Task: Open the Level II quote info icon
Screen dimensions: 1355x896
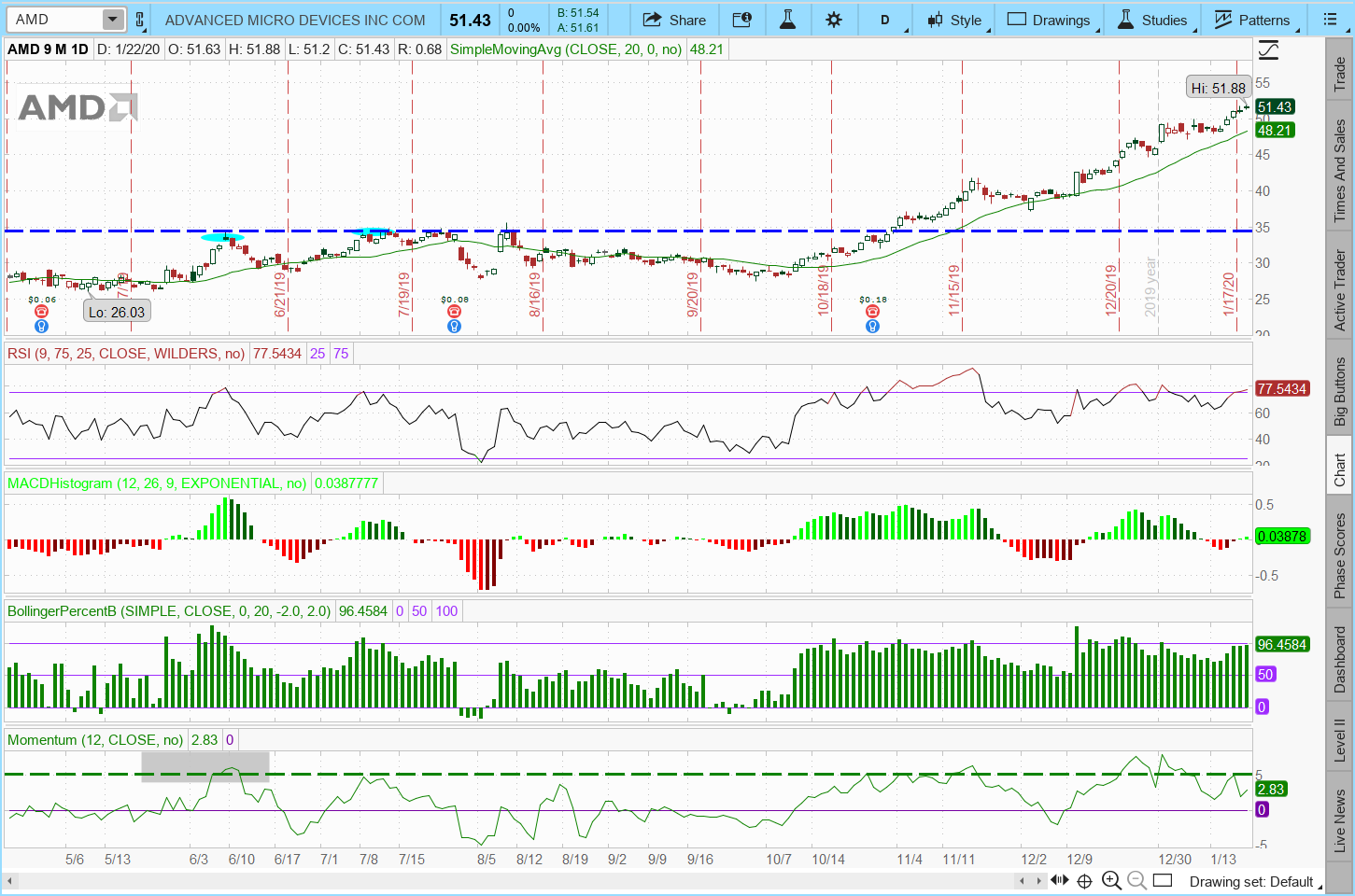Action: [741, 20]
